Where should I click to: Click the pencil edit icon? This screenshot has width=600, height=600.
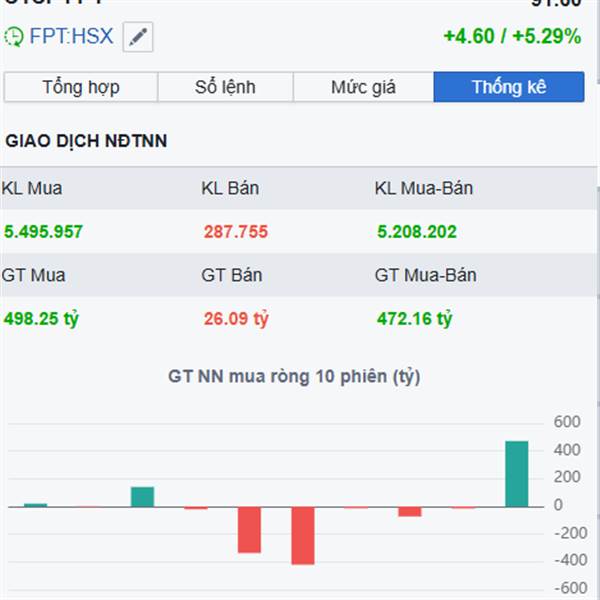(x=138, y=38)
